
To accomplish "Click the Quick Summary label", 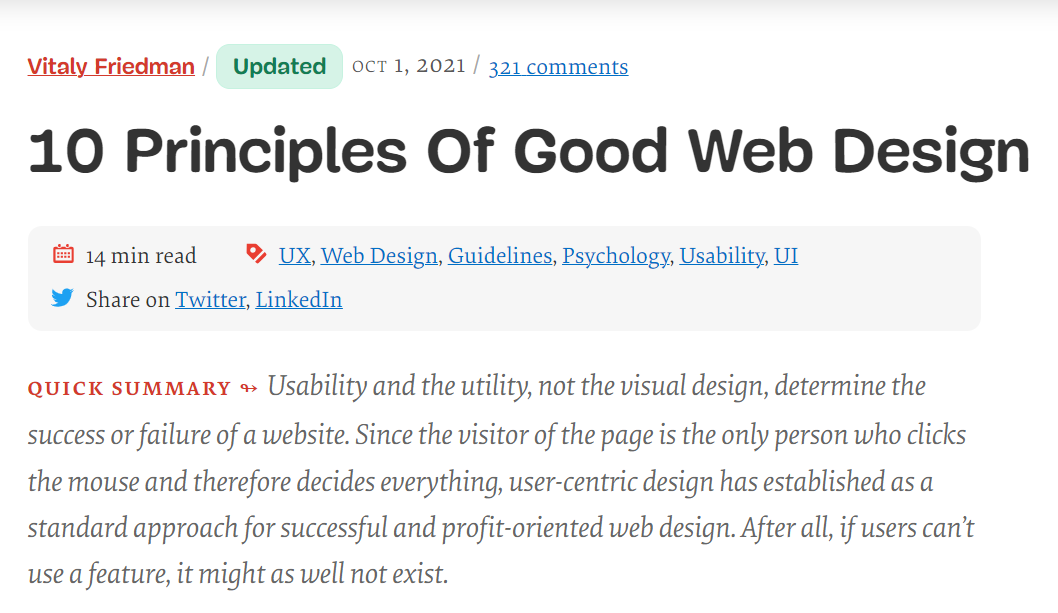I will tap(130, 389).
